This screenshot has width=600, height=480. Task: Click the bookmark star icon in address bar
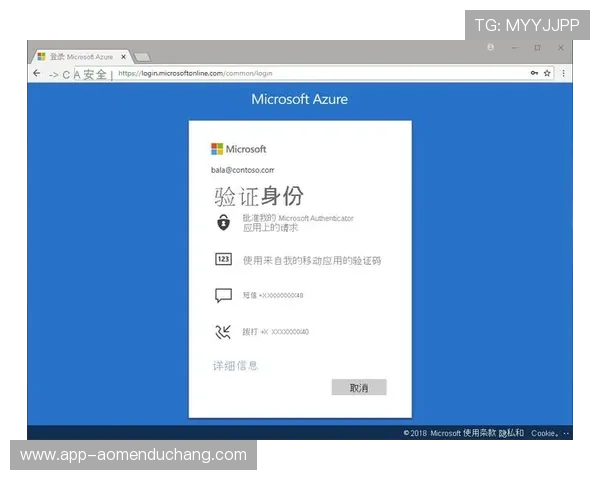pos(547,73)
